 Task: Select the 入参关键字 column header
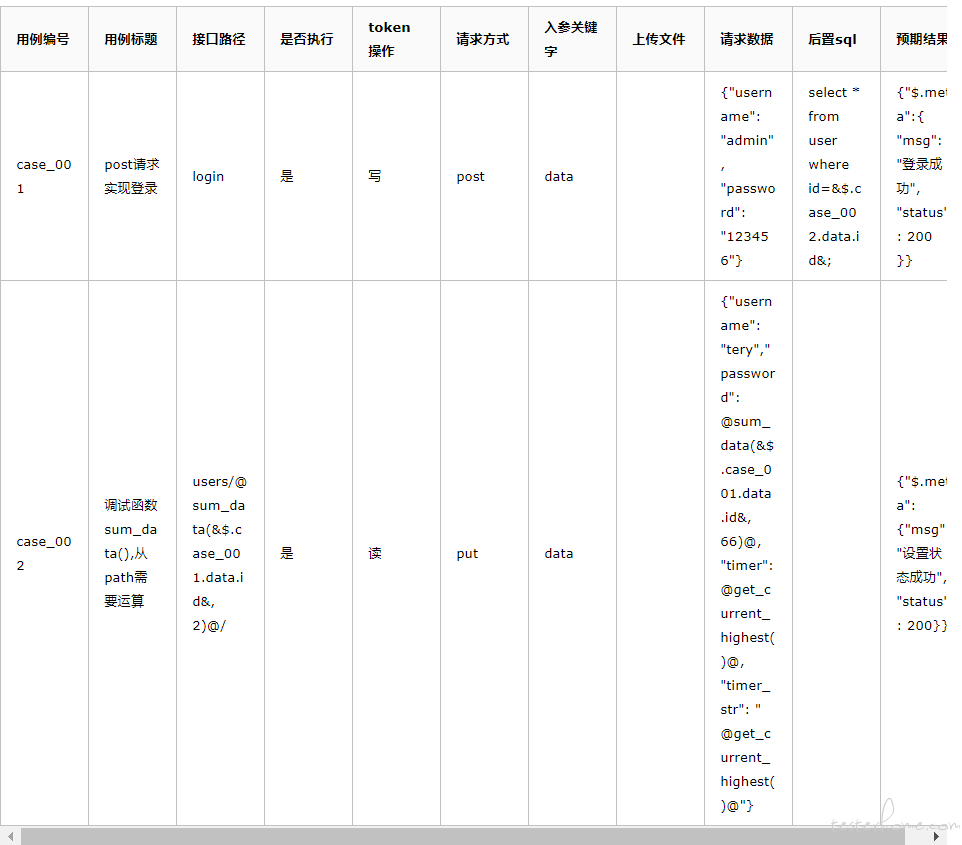(x=571, y=39)
